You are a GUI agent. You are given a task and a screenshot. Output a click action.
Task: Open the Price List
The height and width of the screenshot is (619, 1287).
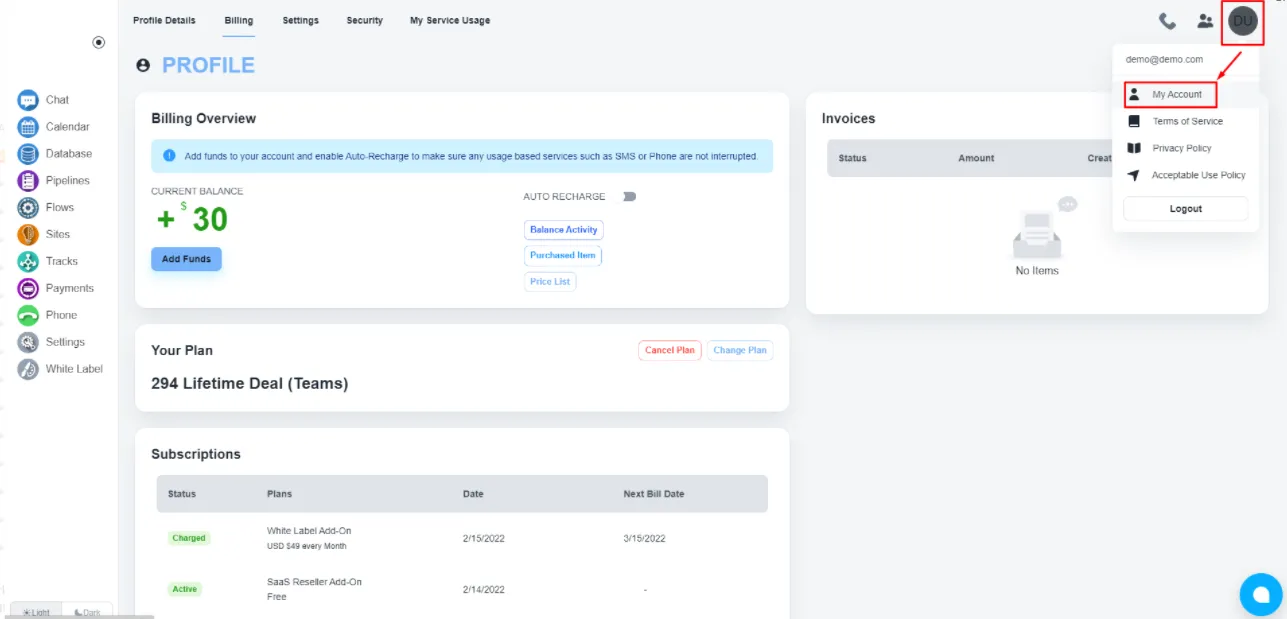[550, 282]
